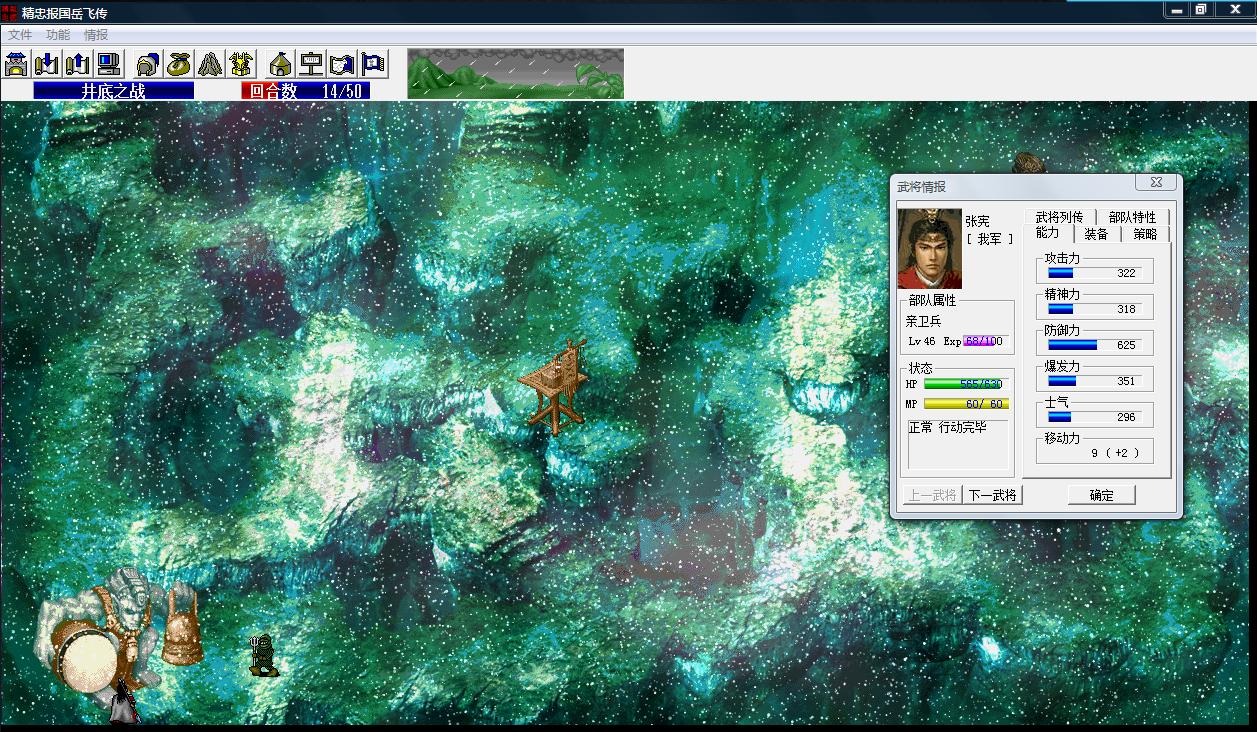
Task: Maximize the game window
Action: pos(1201,10)
